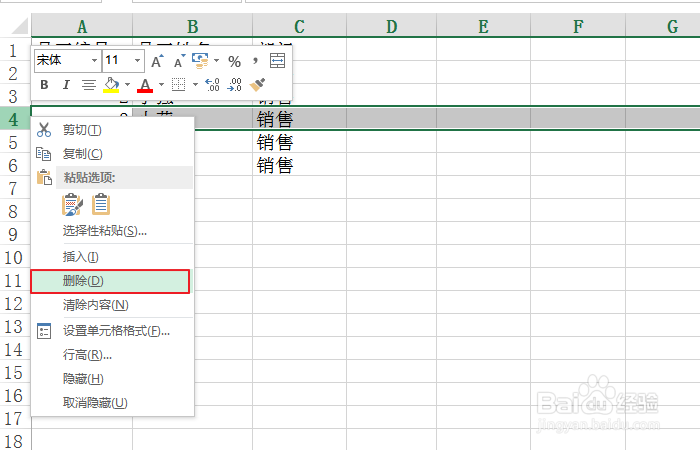Select row 1 header
The image size is (700, 450).
coord(15,50)
